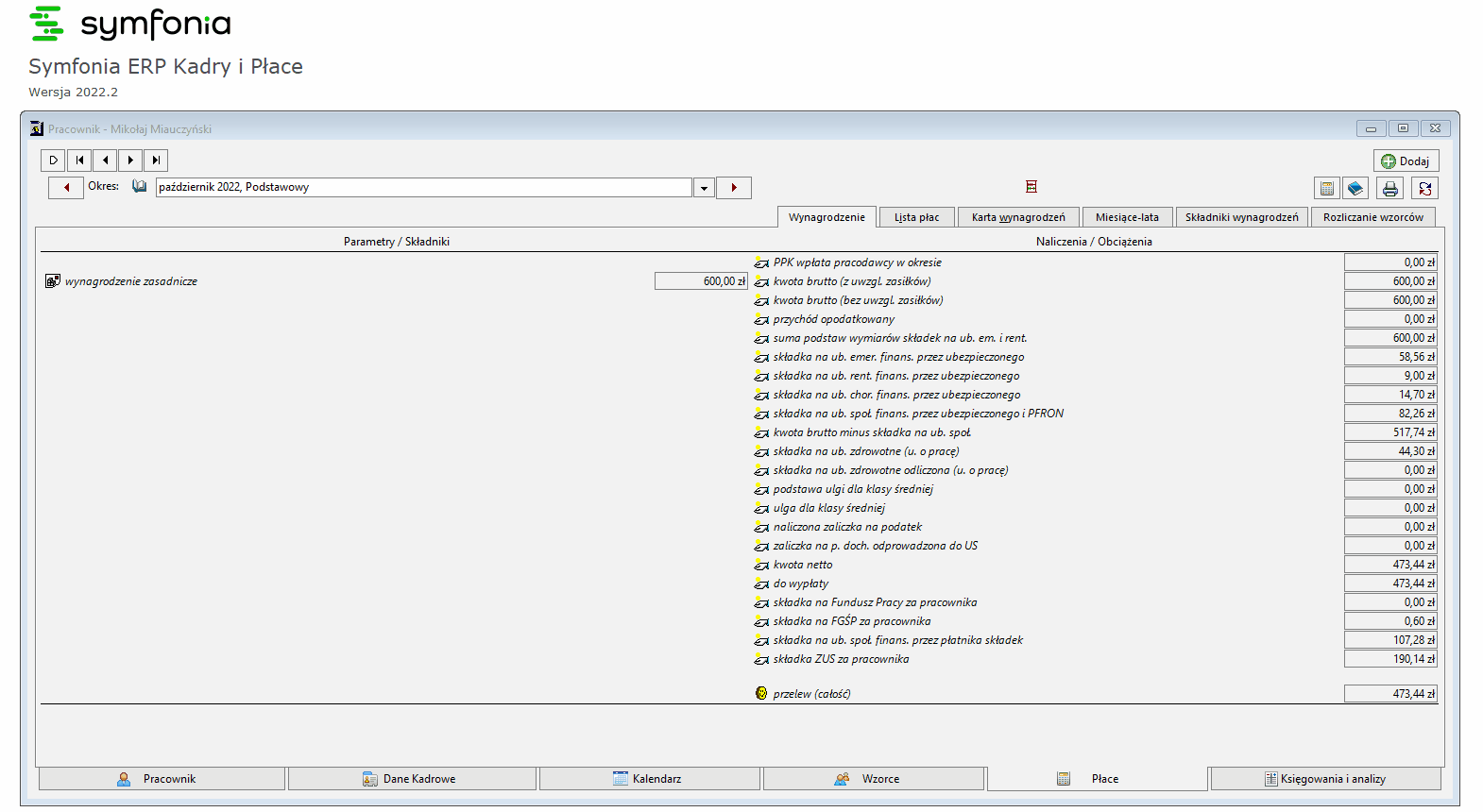
Task: Click 'suma podstaw wymiarów składek na ub. em. i rent.'
Action: tap(900, 338)
